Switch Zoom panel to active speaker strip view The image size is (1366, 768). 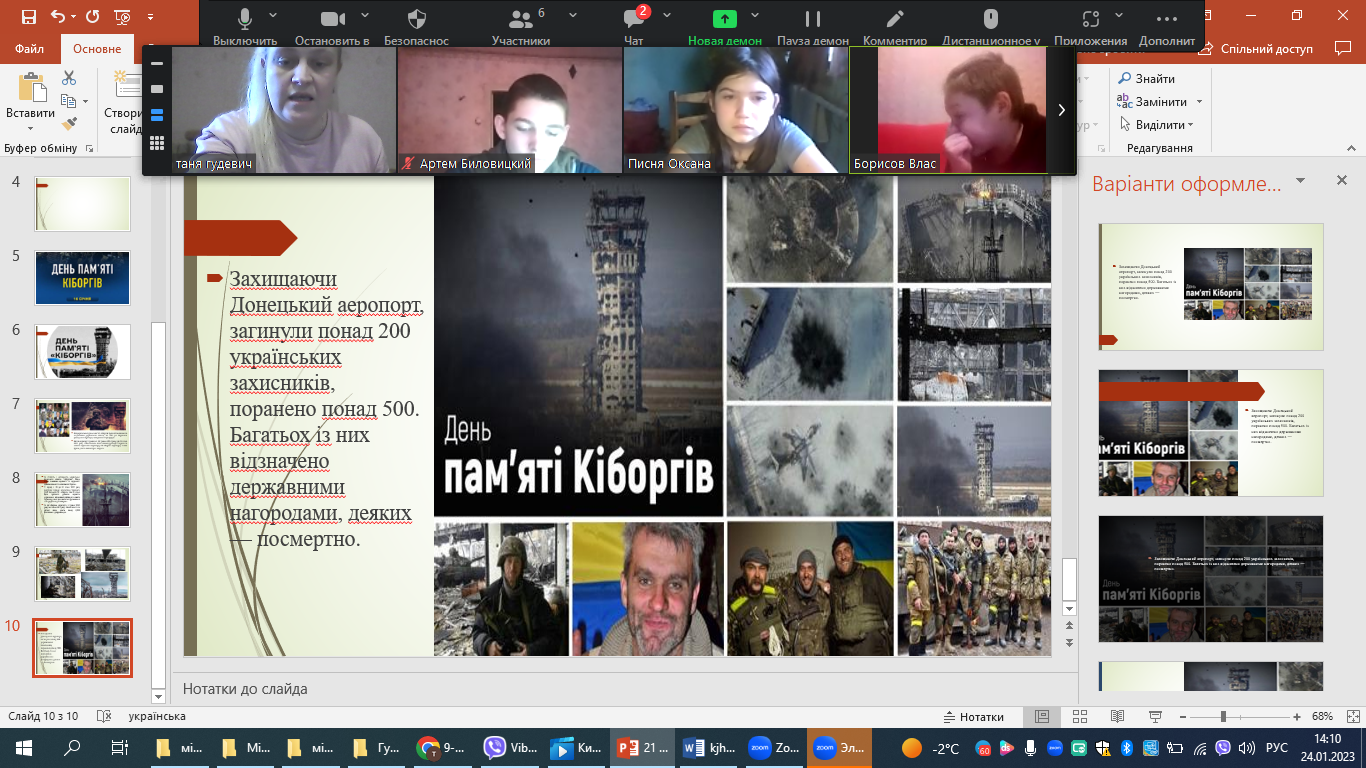(157, 116)
